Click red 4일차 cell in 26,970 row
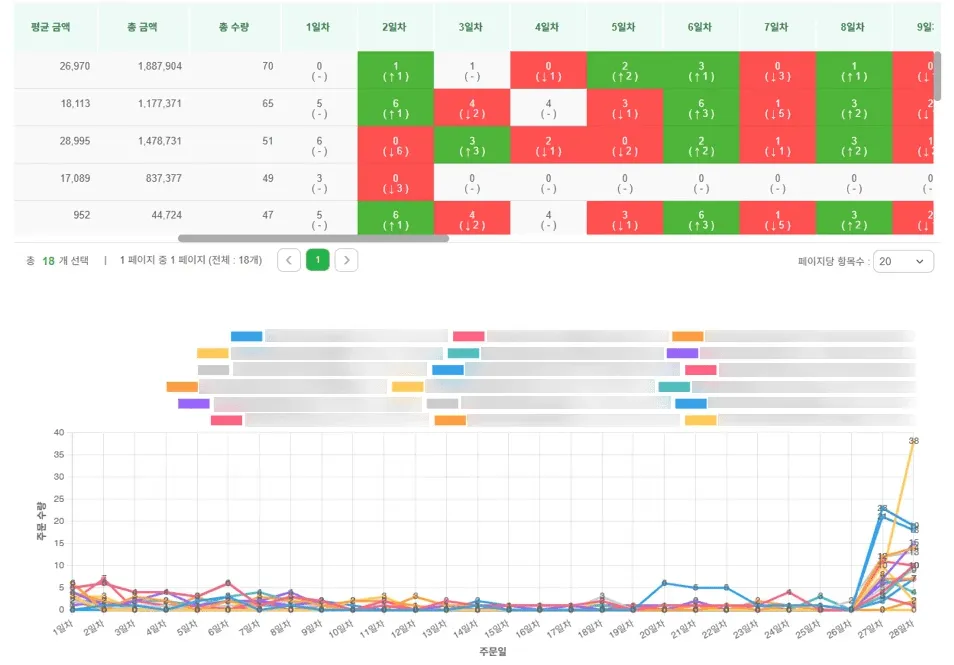The height and width of the screenshot is (665, 954). (548, 71)
